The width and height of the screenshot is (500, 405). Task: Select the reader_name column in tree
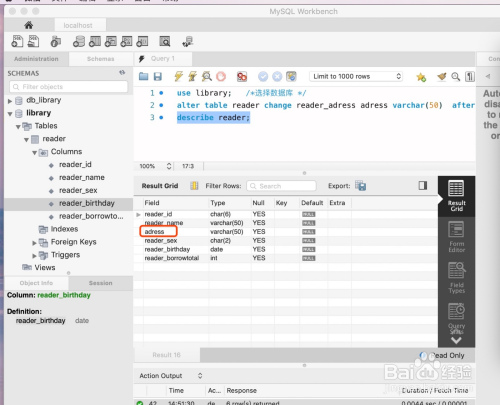pyautogui.click(x=82, y=177)
